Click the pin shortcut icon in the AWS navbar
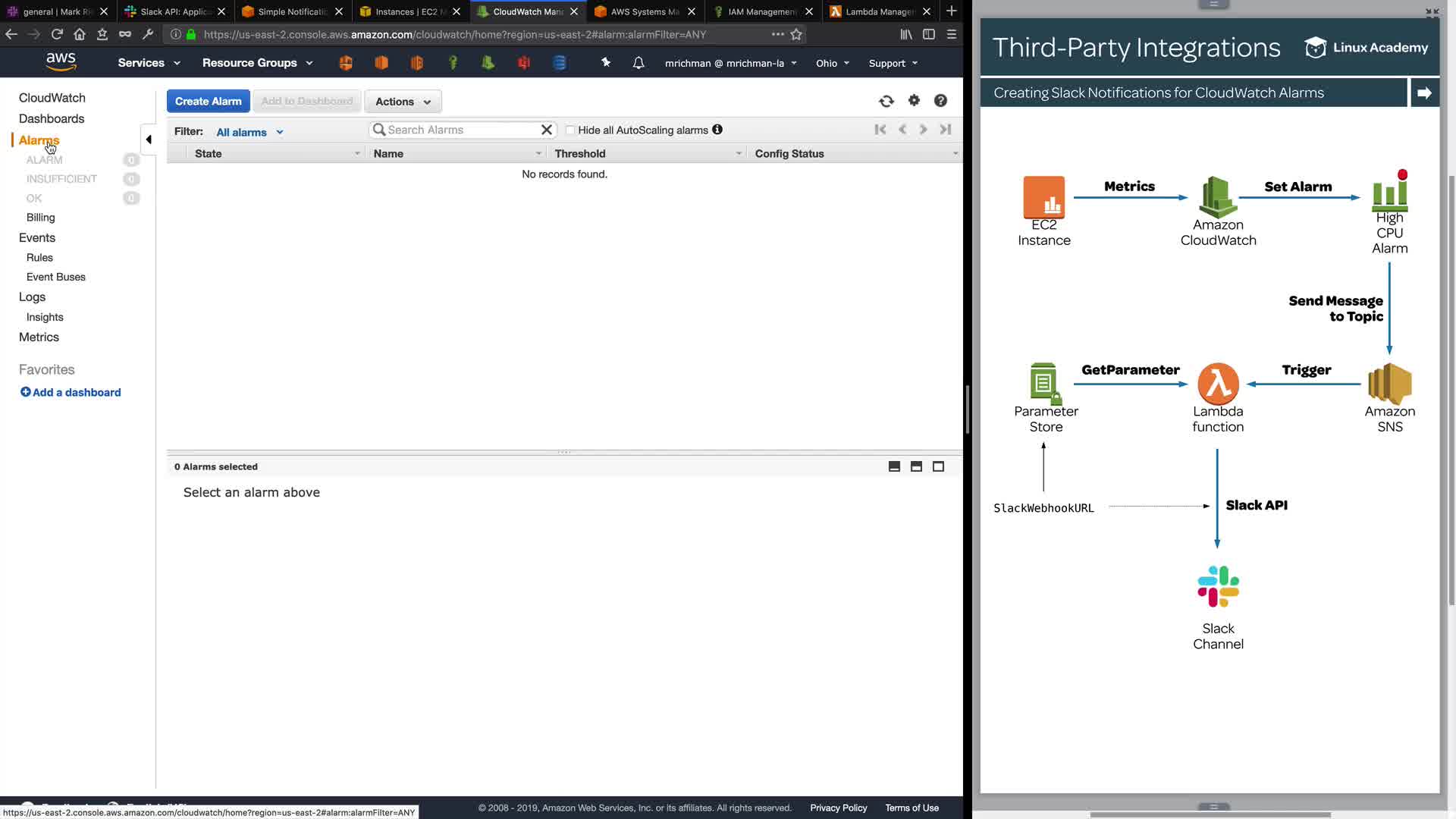Image resolution: width=1456 pixels, height=819 pixels. [605, 63]
